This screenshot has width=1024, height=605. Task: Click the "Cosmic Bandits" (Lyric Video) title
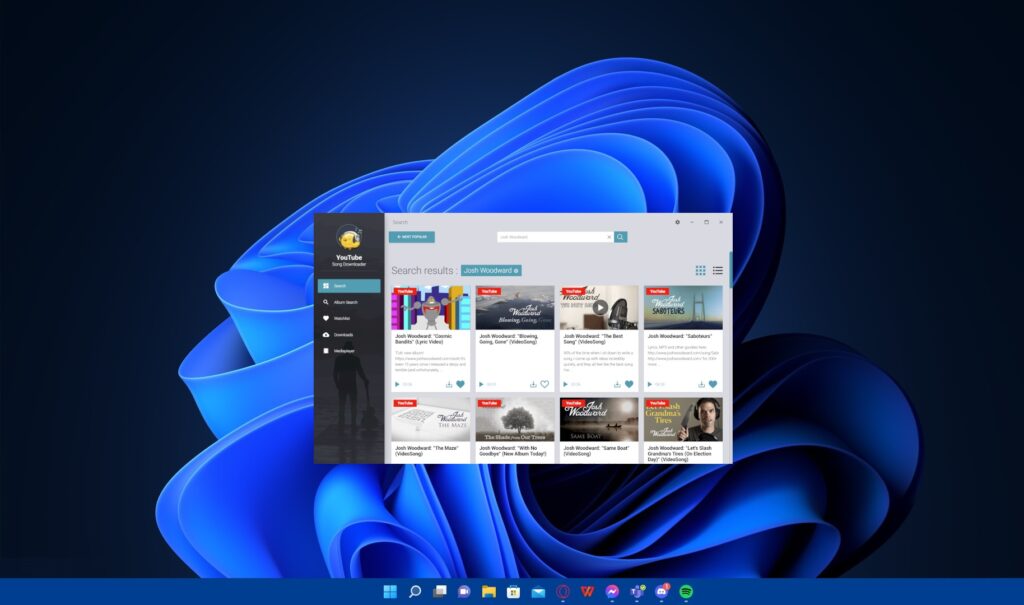tap(423, 339)
